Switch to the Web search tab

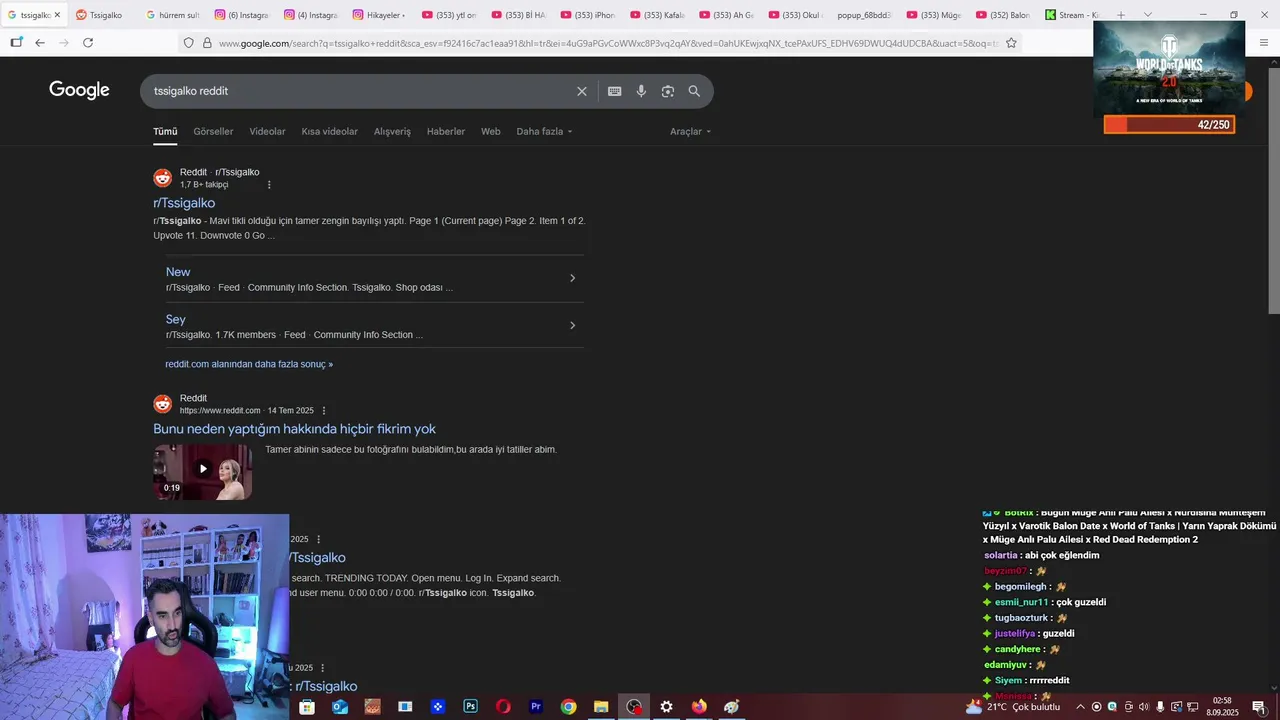tap(490, 132)
